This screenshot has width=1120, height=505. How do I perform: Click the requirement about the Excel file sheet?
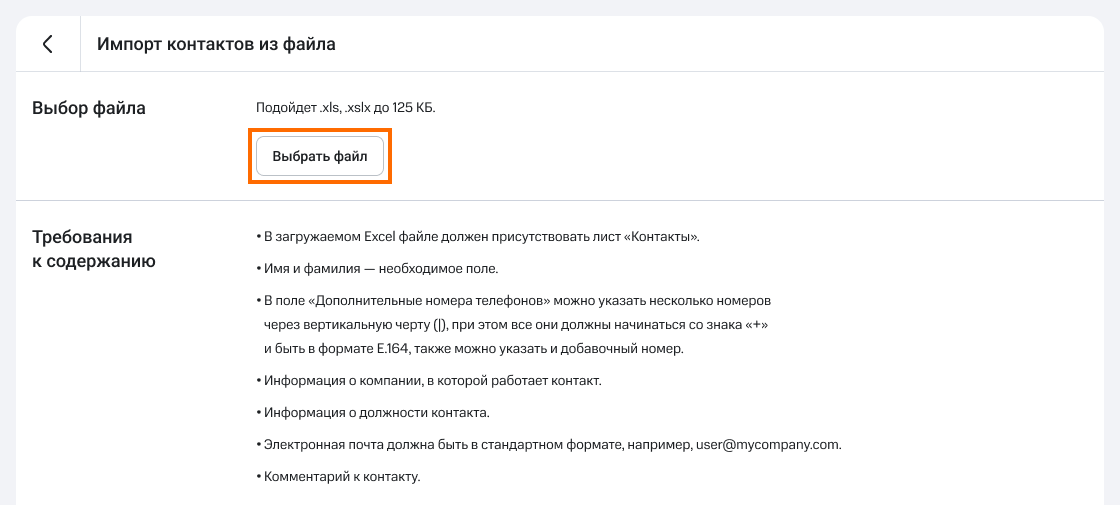[478, 237]
